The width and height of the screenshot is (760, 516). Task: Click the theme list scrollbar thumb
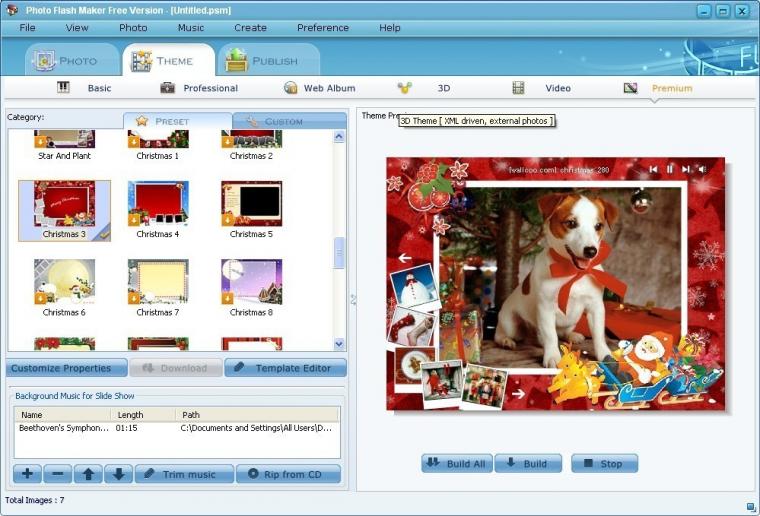pyautogui.click(x=339, y=252)
